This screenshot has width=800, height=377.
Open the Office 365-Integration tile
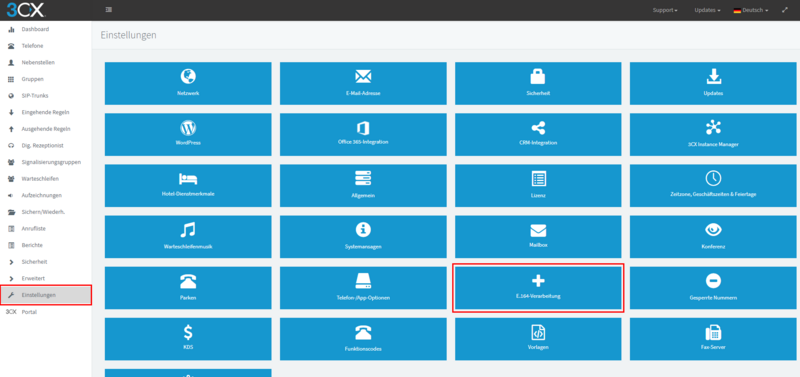(363, 135)
